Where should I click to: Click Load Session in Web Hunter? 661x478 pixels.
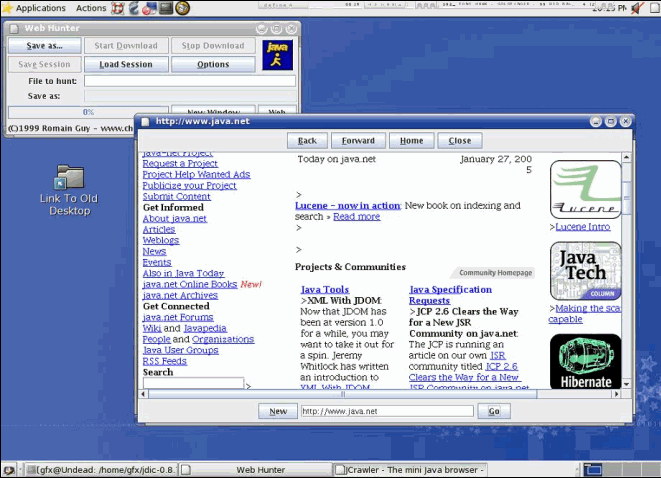(x=126, y=64)
